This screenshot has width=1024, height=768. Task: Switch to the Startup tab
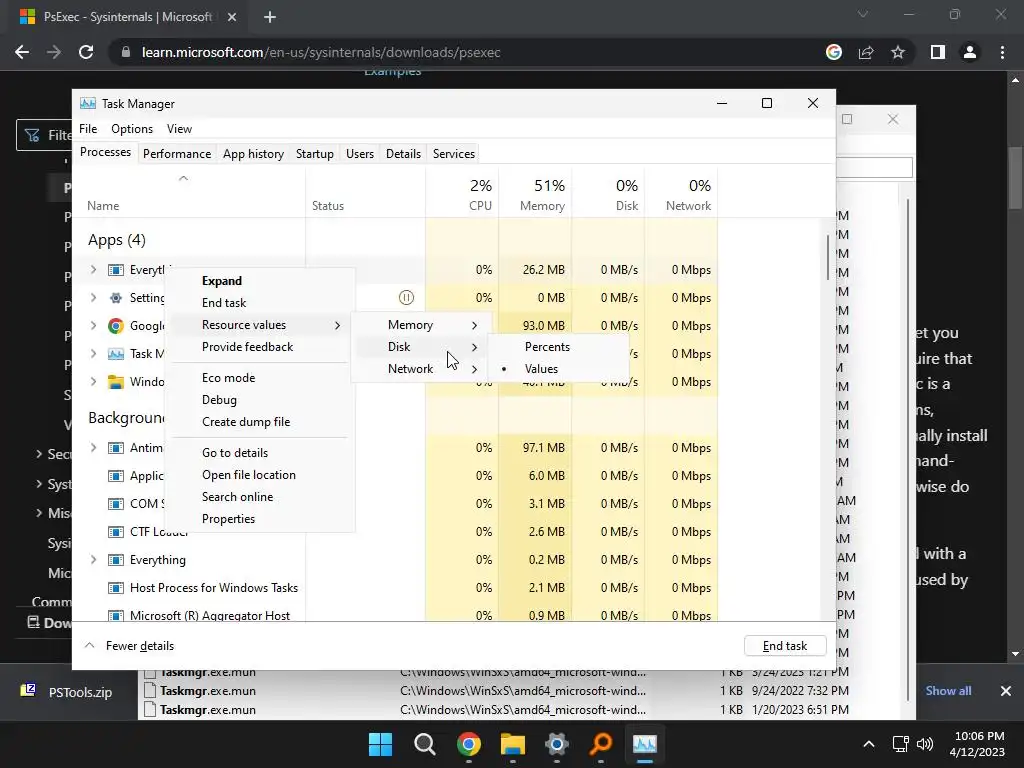click(315, 154)
